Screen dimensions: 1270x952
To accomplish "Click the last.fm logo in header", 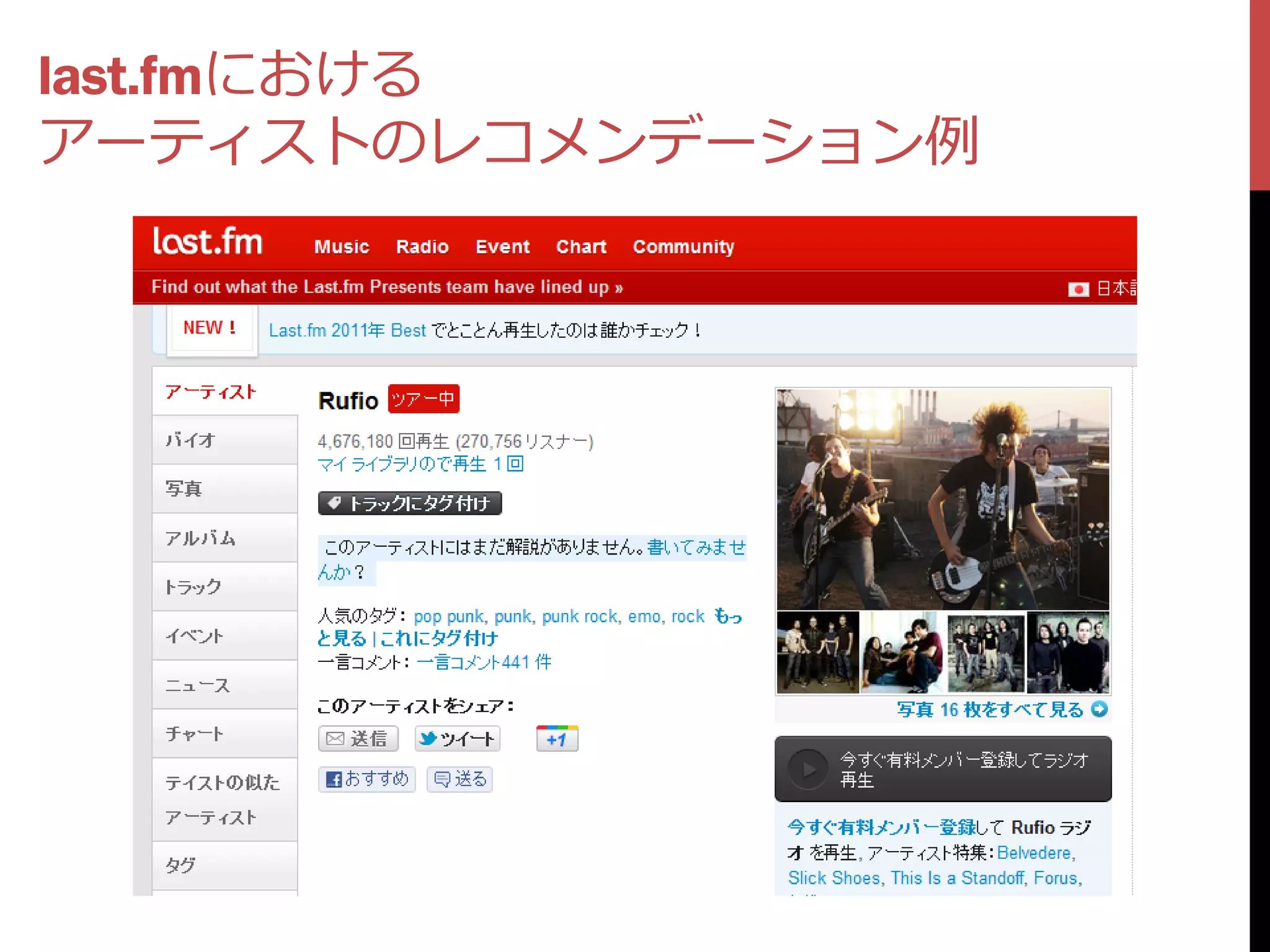I will pos(208,241).
